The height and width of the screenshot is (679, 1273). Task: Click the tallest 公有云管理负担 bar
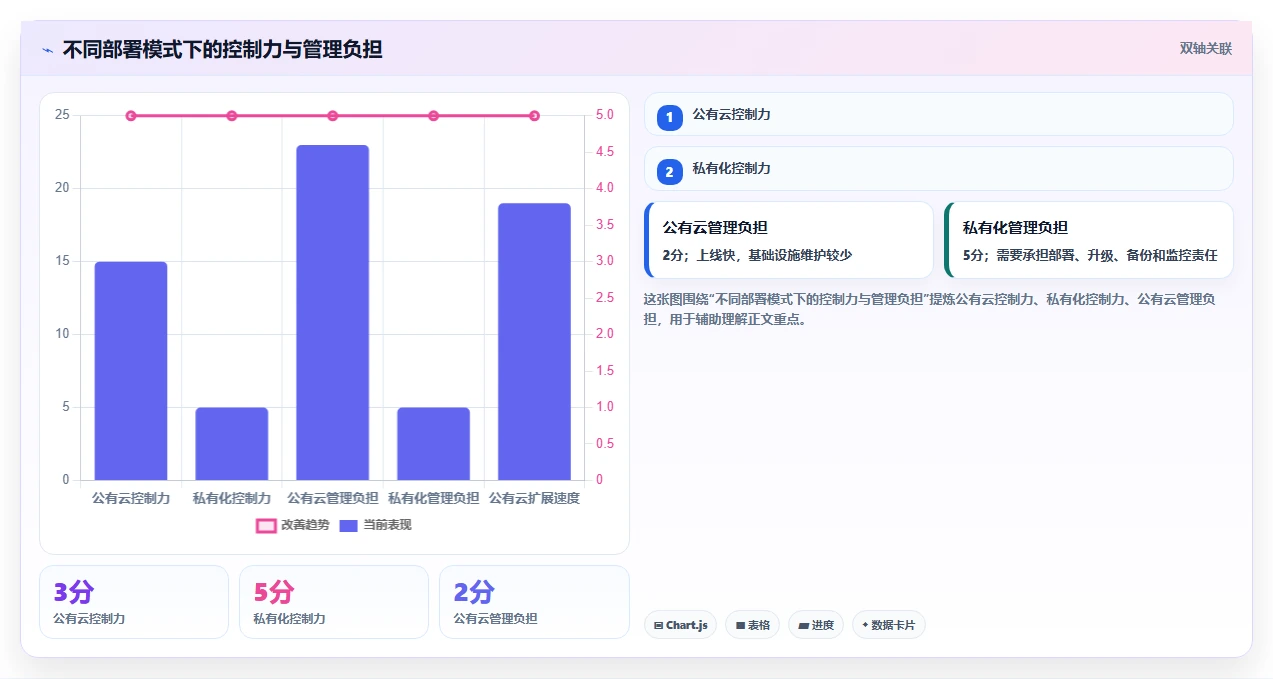tap(333, 313)
